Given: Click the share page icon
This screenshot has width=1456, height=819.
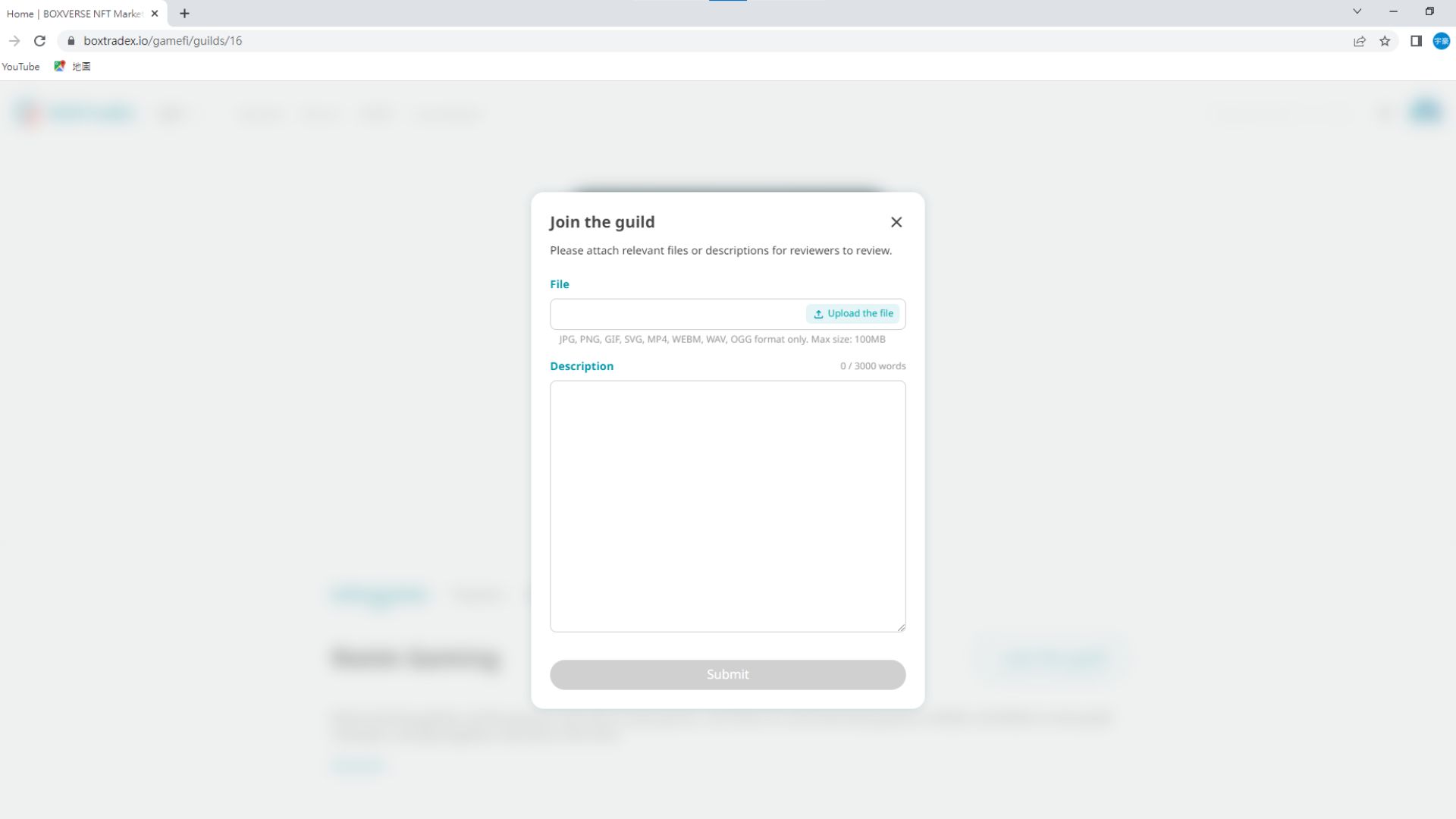Looking at the screenshot, I should 1359,41.
